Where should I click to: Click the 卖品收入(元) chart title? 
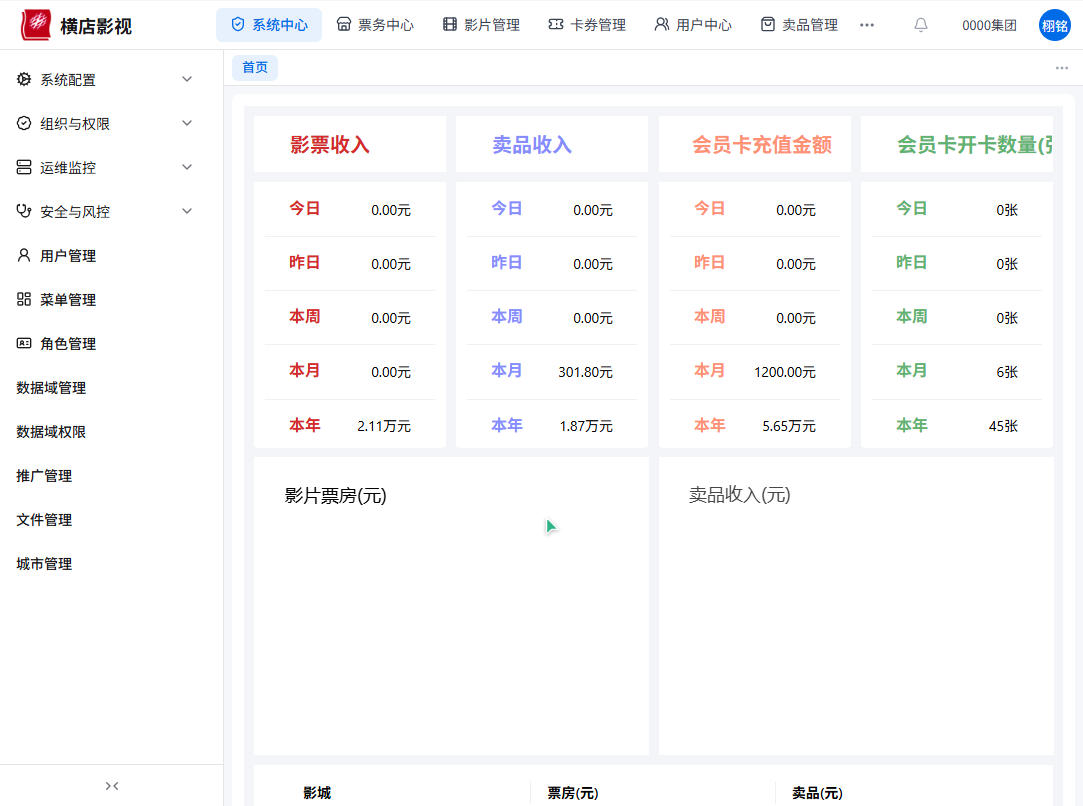740,495
